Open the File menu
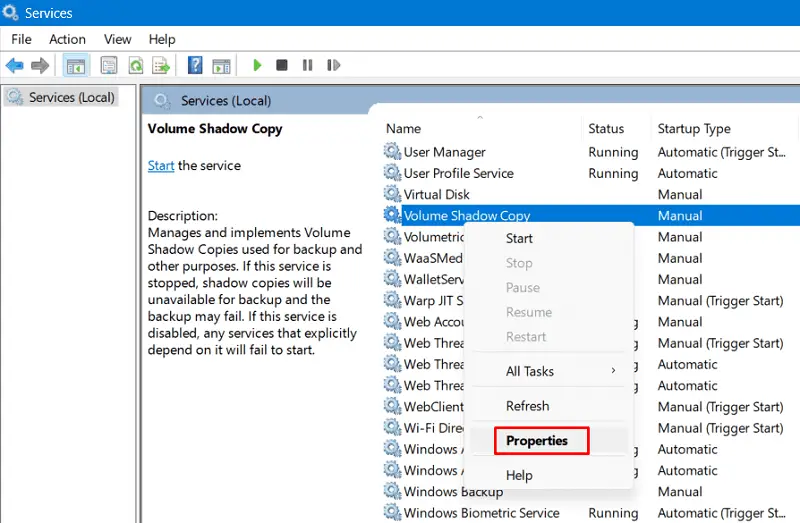Viewport: 800px width, 523px height. click(21, 39)
